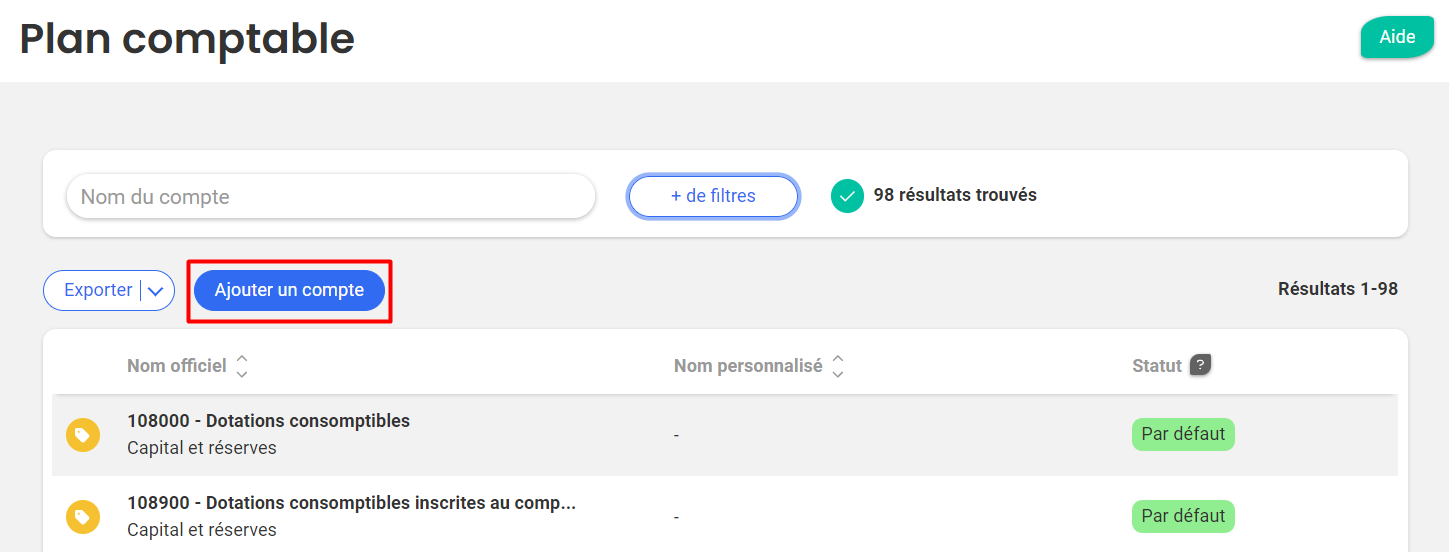Click Ajouter un compte button
Viewport: 1449px width, 552px height.
289,290
